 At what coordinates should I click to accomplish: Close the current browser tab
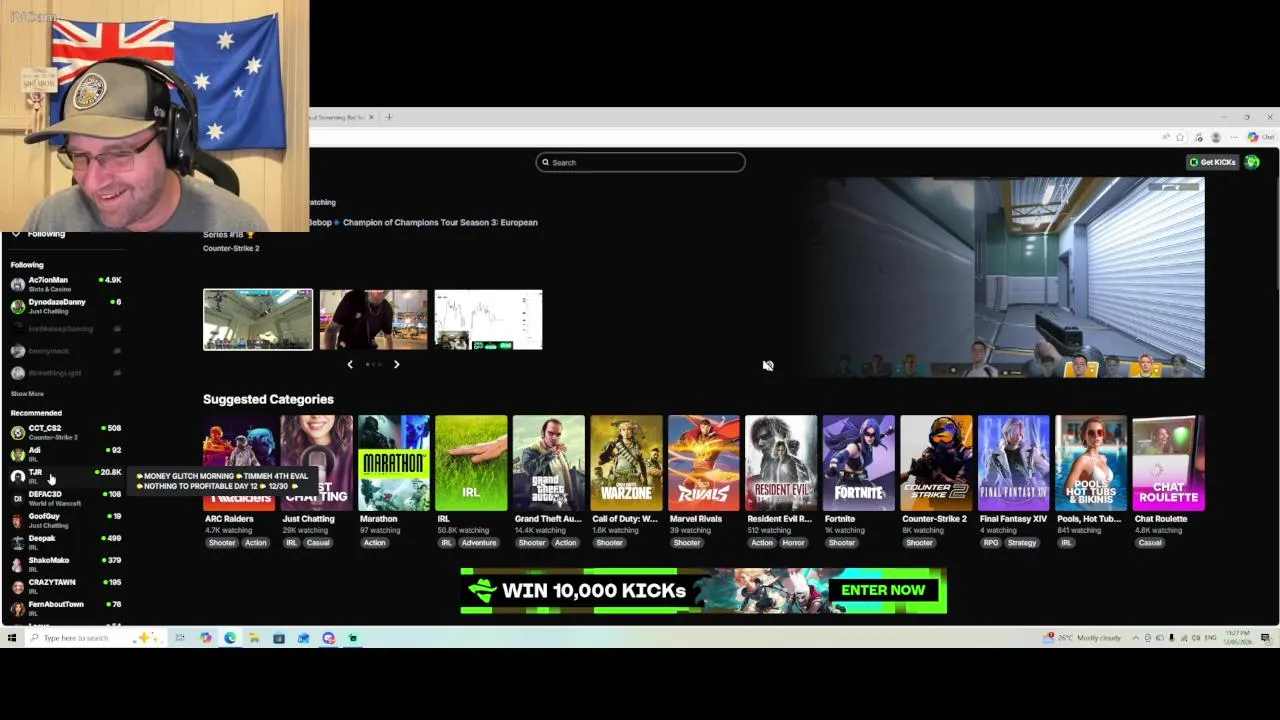pyautogui.click(x=371, y=117)
